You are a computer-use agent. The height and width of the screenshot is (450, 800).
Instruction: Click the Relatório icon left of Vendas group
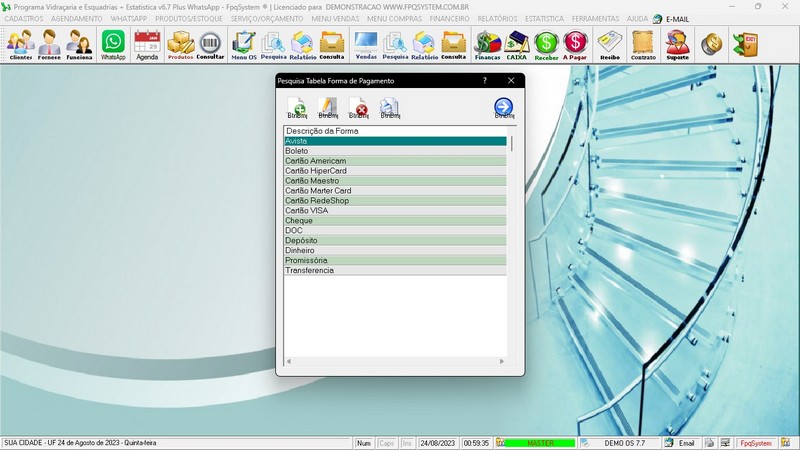click(x=303, y=45)
